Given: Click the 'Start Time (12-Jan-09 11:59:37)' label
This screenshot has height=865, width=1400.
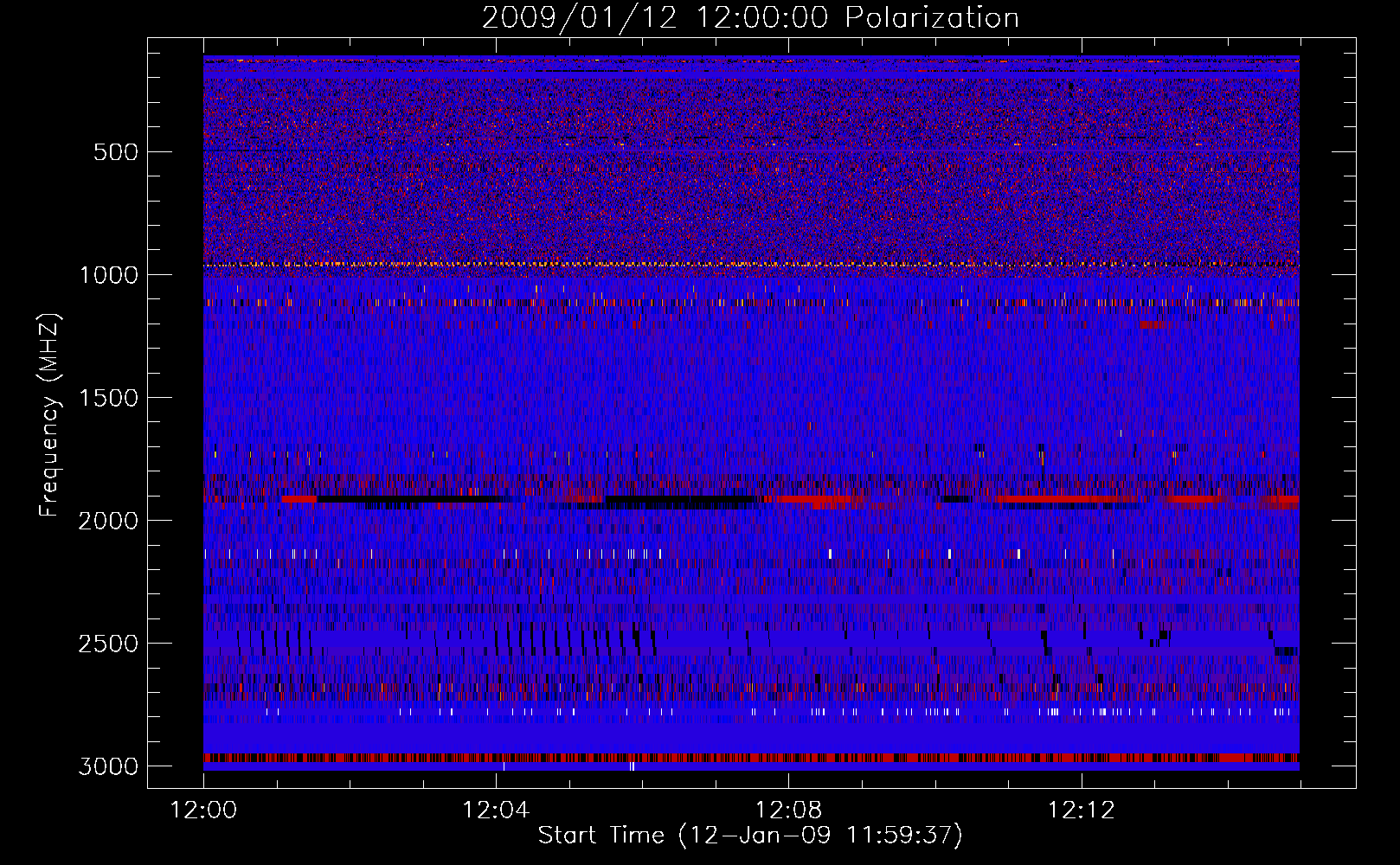Looking at the screenshot, I should (x=750, y=836).
